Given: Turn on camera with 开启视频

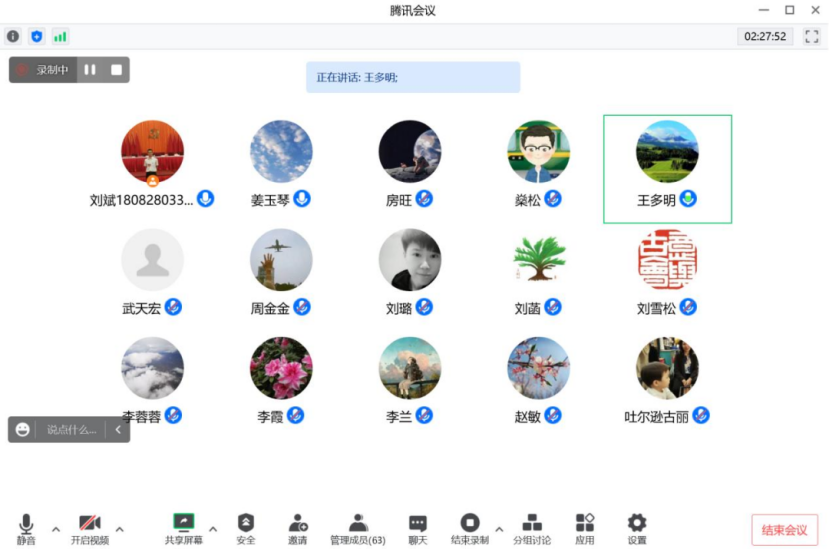Looking at the screenshot, I should tap(90, 529).
